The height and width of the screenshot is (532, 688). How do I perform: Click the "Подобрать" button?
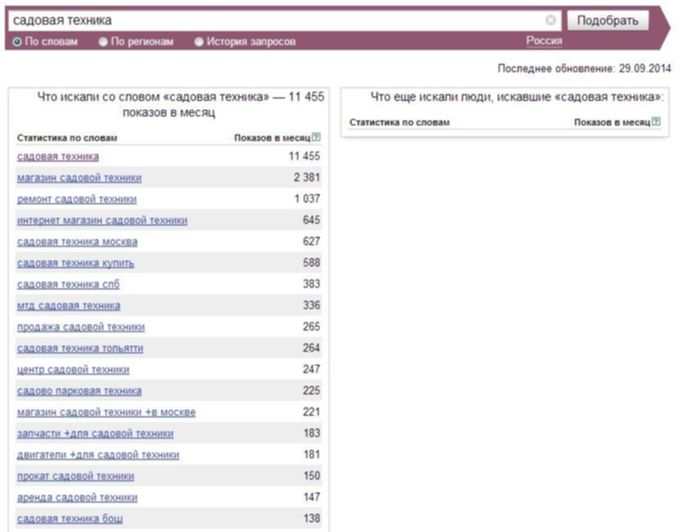pos(608,20)
